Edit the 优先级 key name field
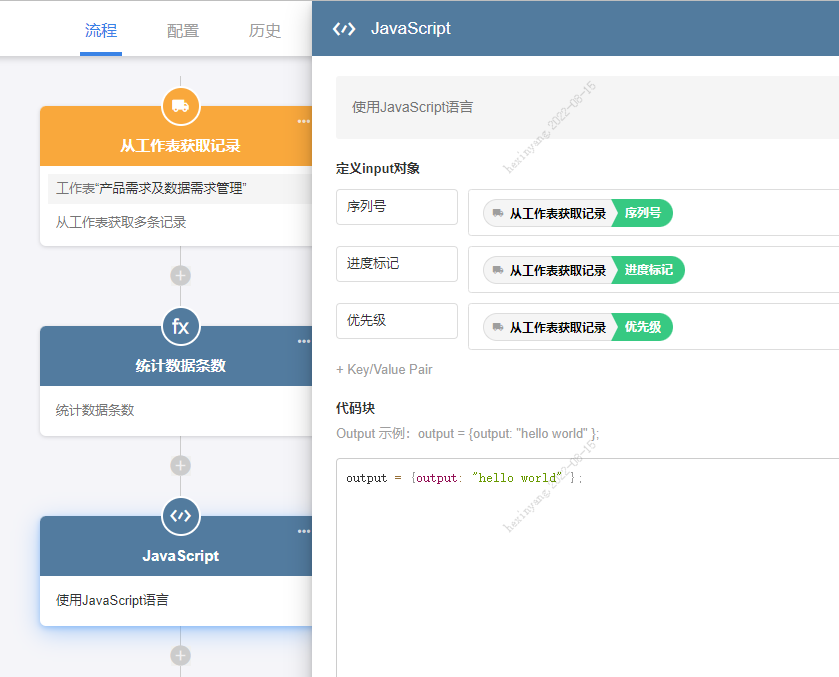The width and height of the screenshot is (839, 677). click(396, 321)
